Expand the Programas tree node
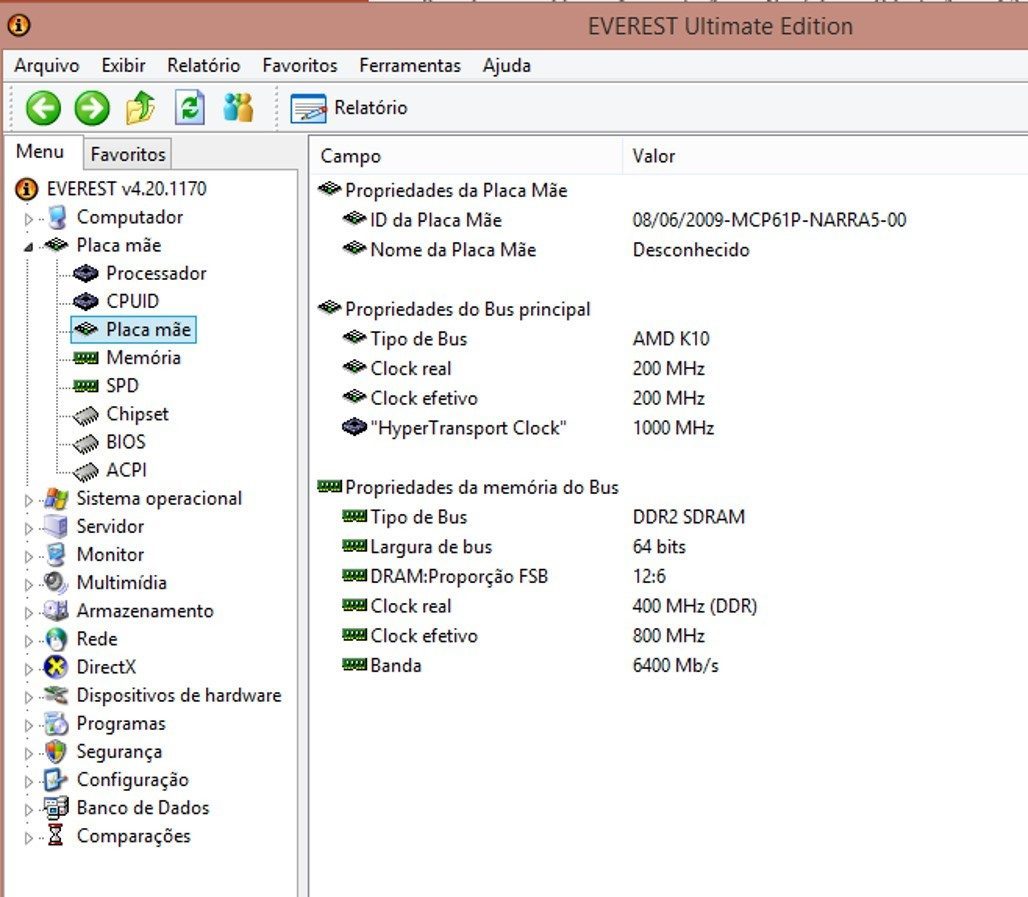Screen dimensions: 1028x897 point(28,726)
